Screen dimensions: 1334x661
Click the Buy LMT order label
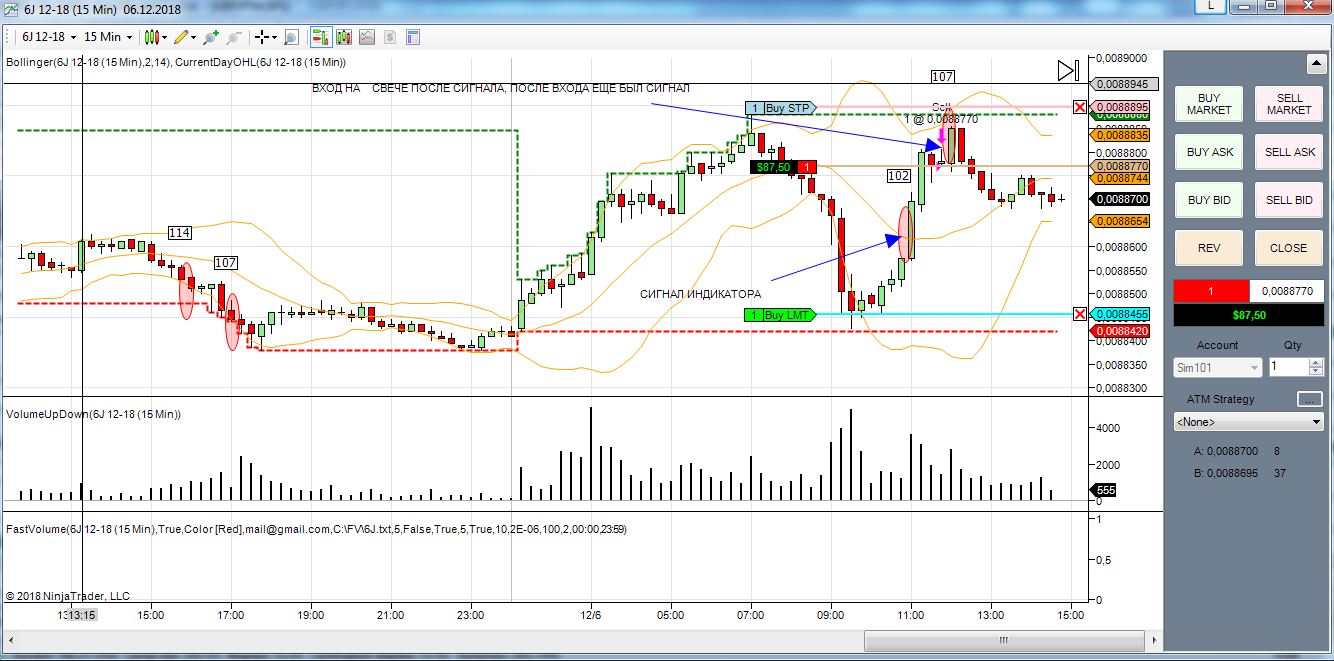point(781,315)
